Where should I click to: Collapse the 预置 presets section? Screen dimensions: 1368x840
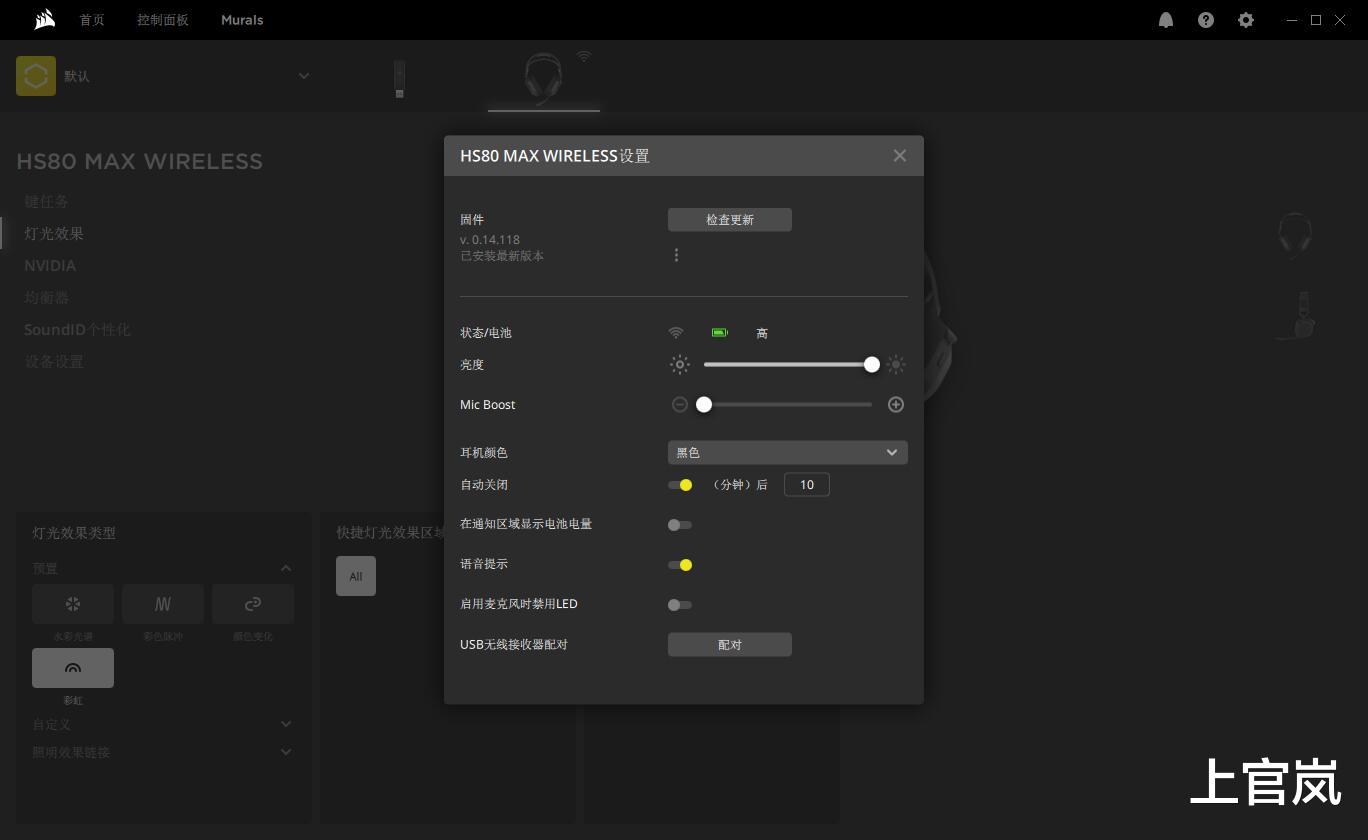point(286,569)
